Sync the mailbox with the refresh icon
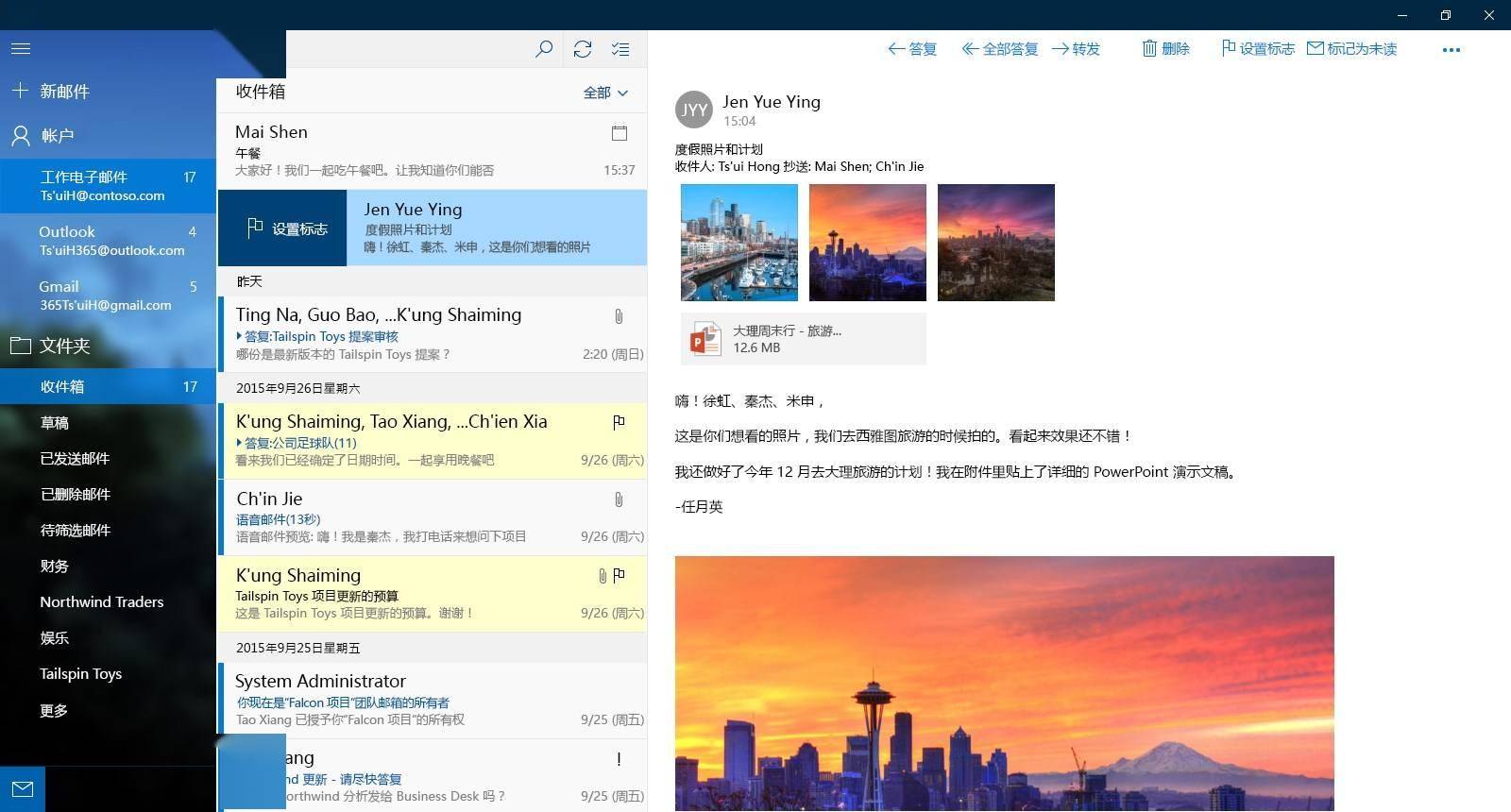Screen dimensions: 1511x812 583,49
